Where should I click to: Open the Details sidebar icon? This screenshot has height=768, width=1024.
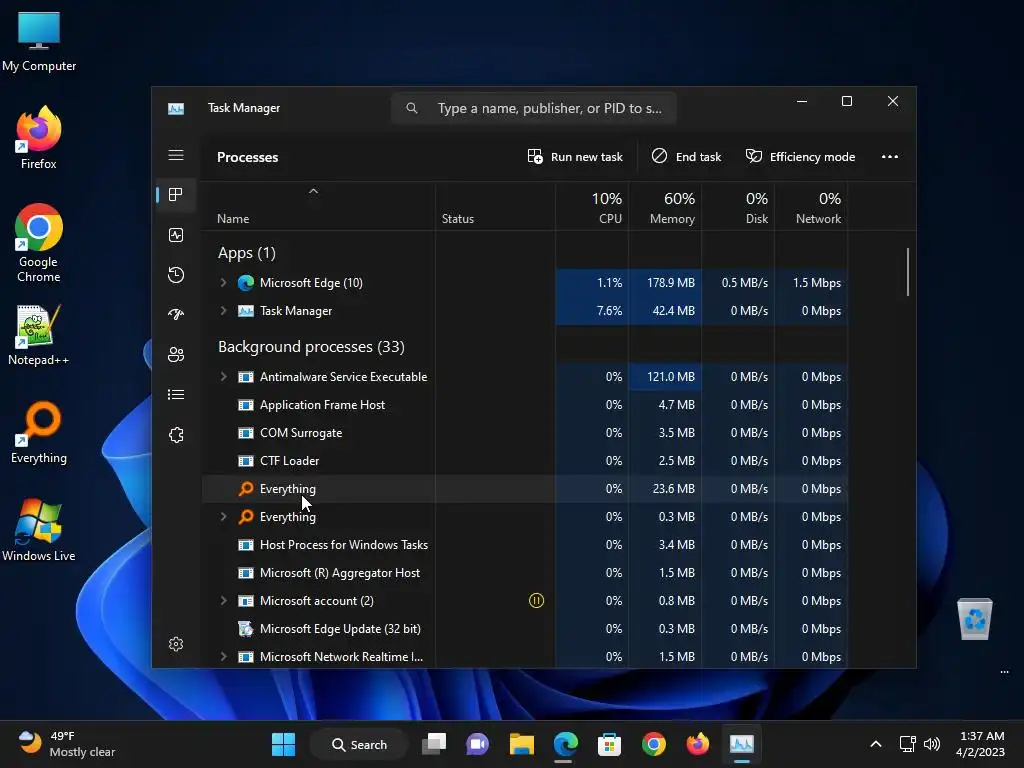coord(176,394)
